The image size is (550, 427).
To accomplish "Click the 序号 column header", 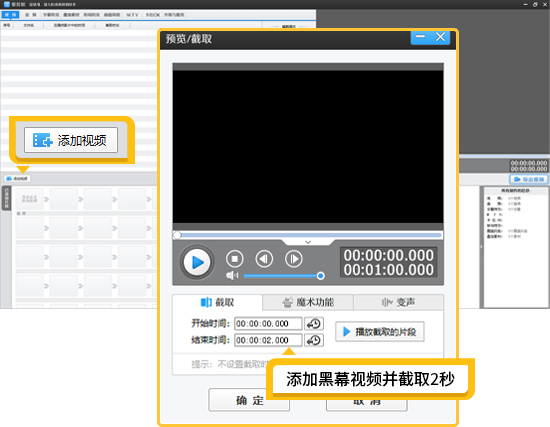I will (7, 25).
